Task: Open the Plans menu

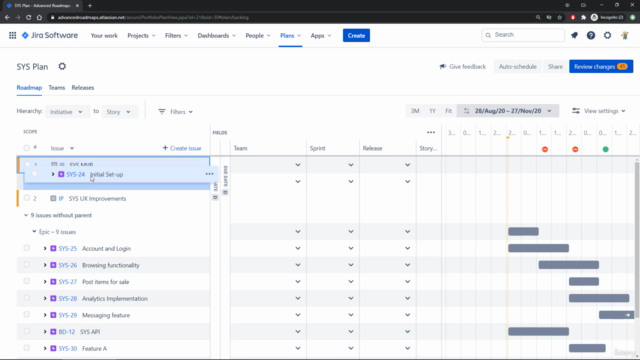Action: point(290,36)
